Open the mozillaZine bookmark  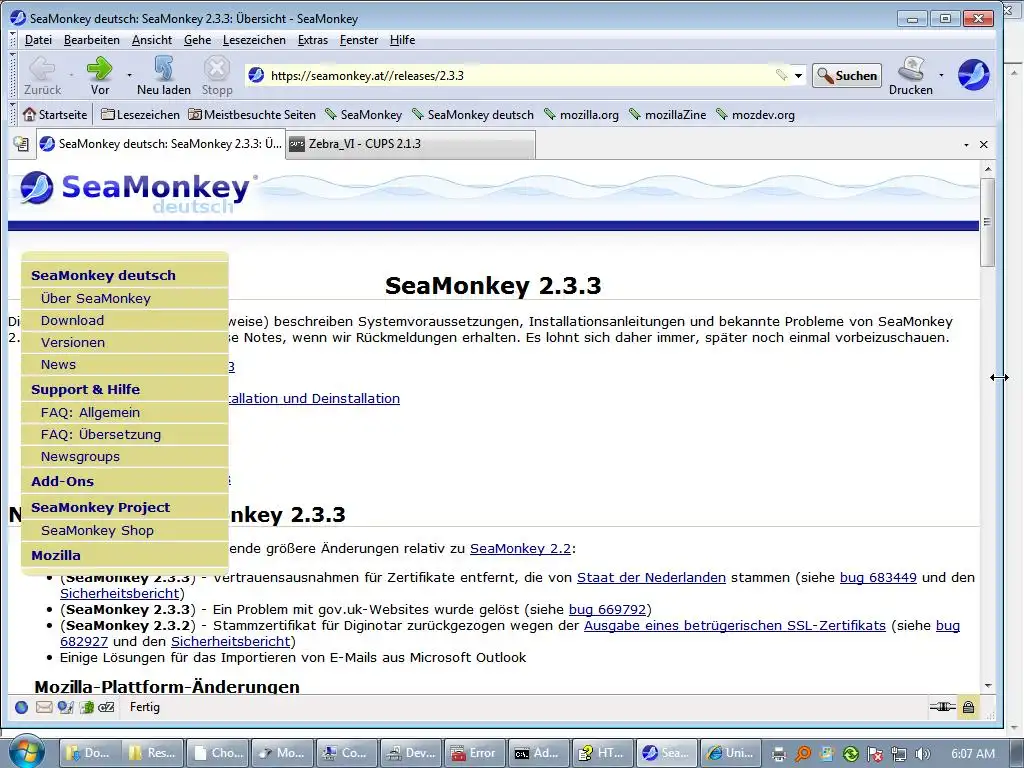(x=667, y=115)
